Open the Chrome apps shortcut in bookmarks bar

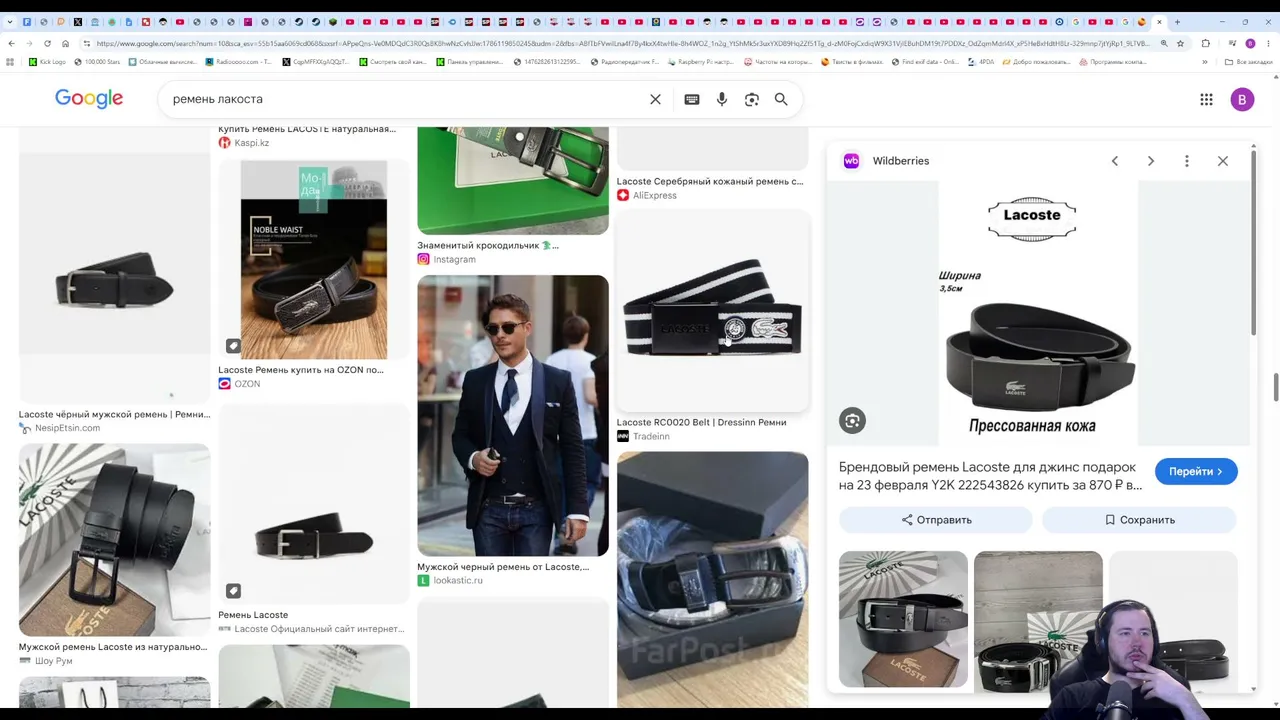coord(10,62)
